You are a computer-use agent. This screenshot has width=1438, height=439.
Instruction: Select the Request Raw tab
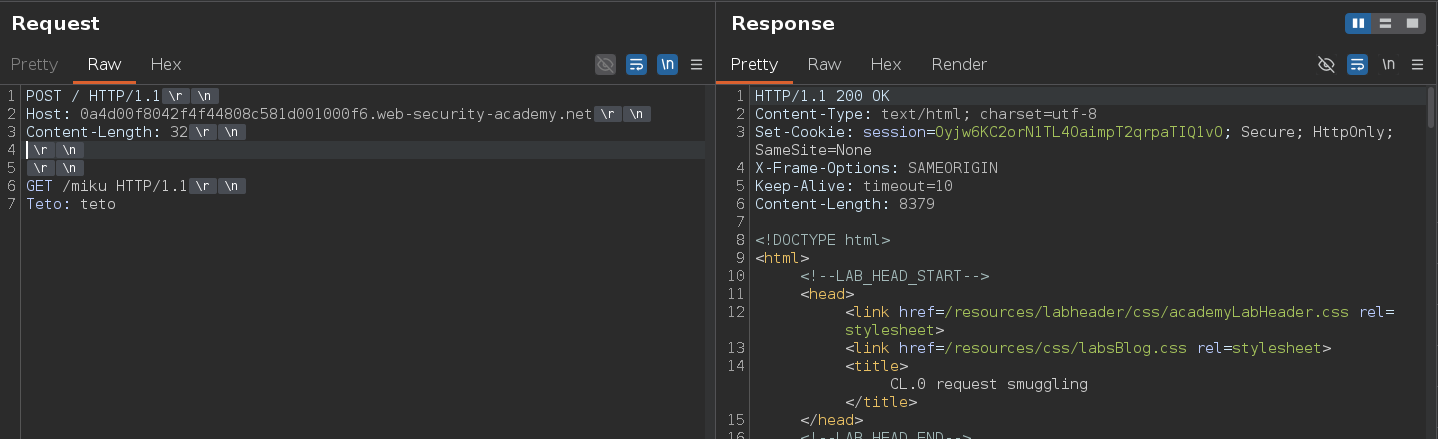click(104, 64)
